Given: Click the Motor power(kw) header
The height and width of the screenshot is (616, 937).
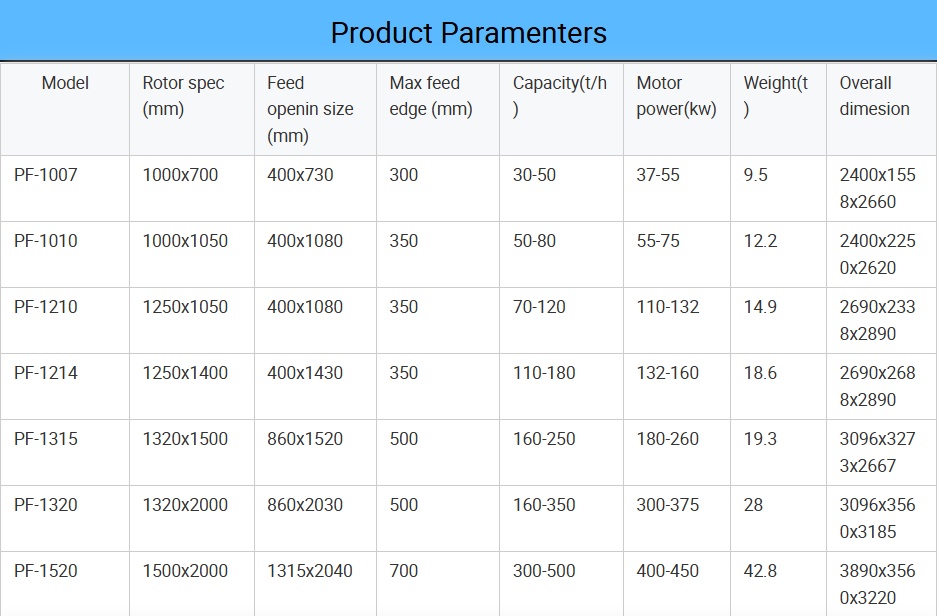Looking at the screenshot, I should tap(676, 96).
